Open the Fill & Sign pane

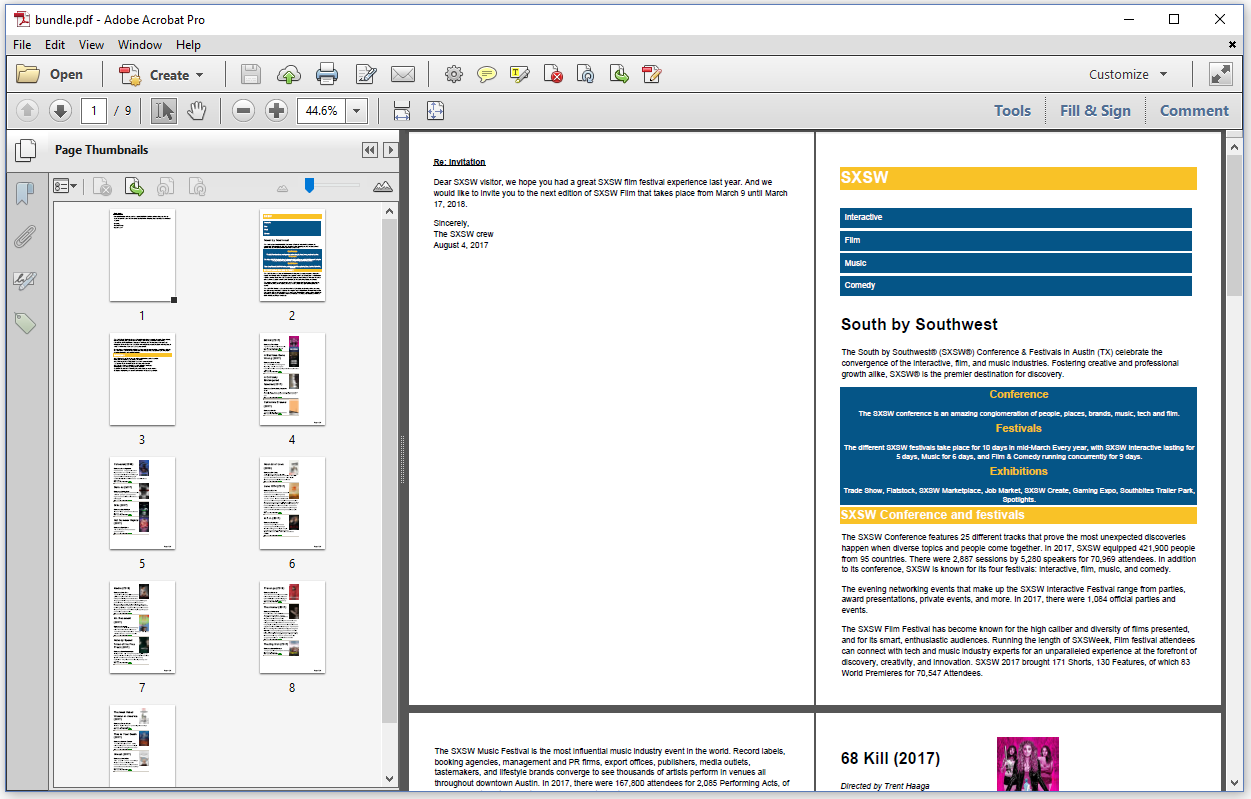[1095, 111]
